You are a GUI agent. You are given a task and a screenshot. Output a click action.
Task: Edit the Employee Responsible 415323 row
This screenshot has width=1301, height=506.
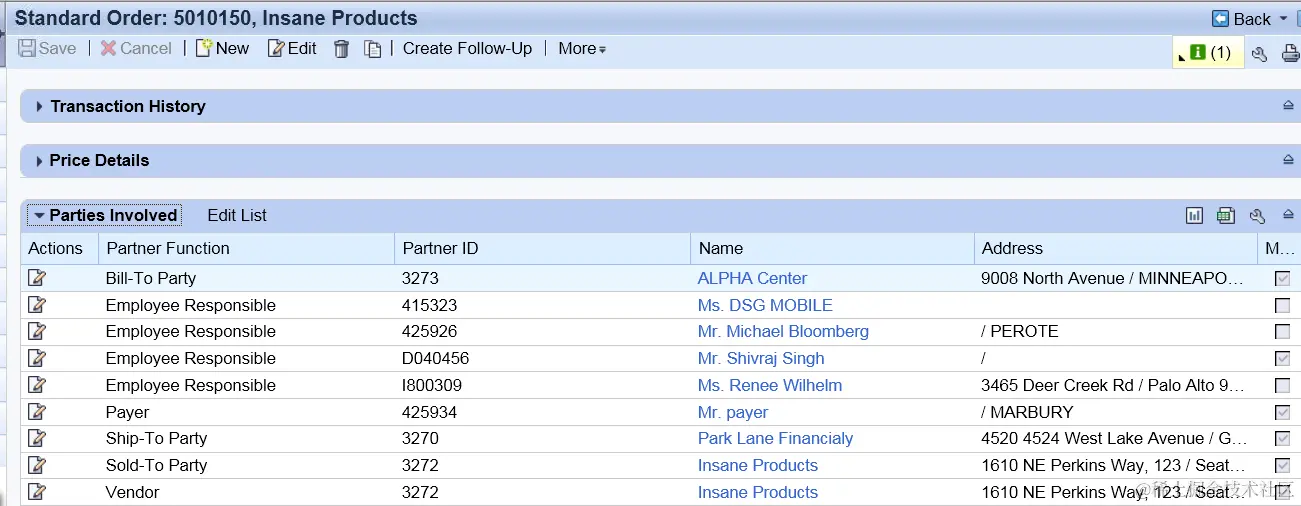click(37, 305)
